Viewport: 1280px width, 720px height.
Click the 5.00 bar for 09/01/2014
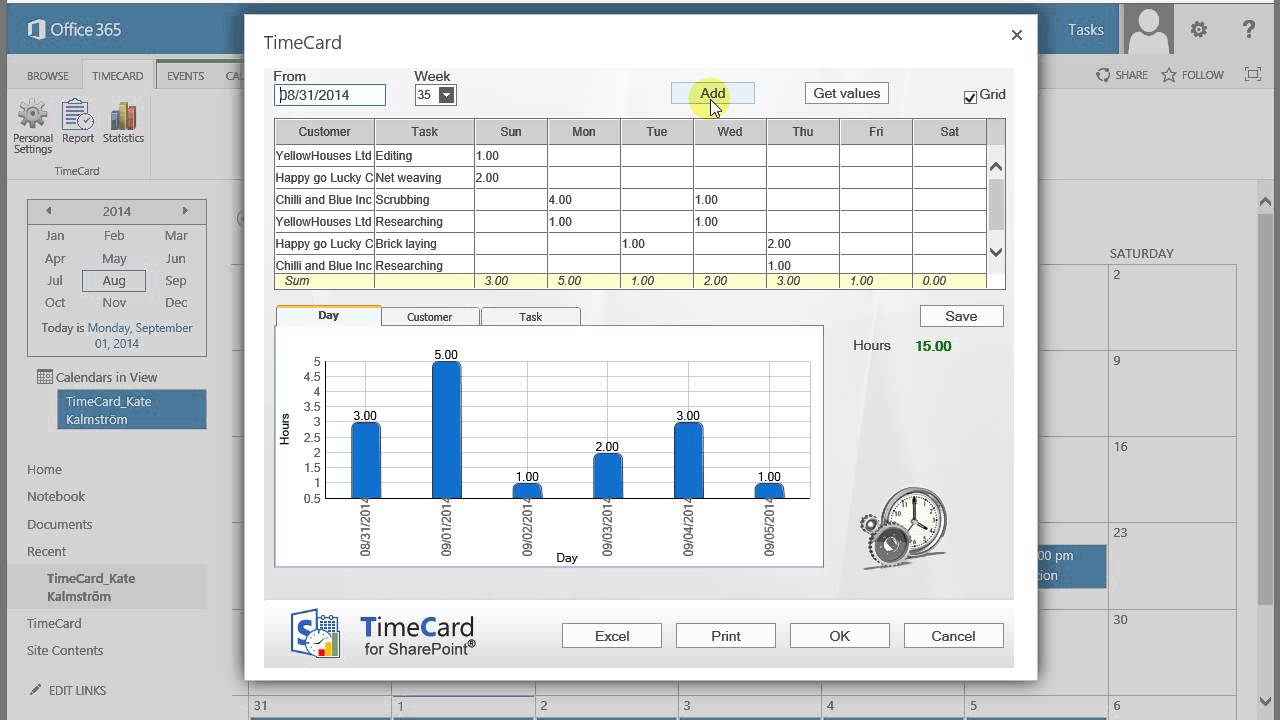point(446,430)
